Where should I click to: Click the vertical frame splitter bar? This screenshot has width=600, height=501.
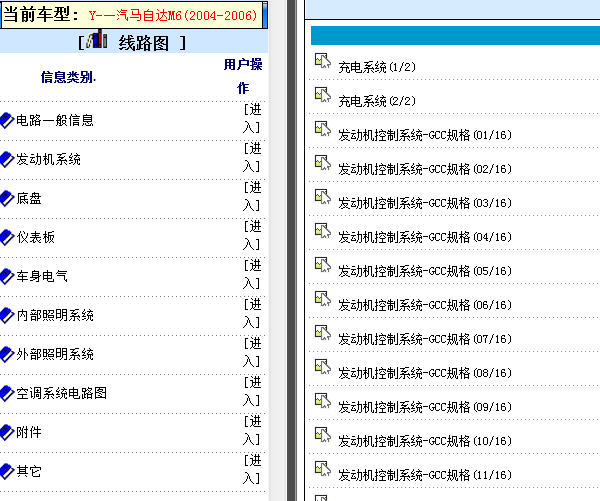coord(292,250)
